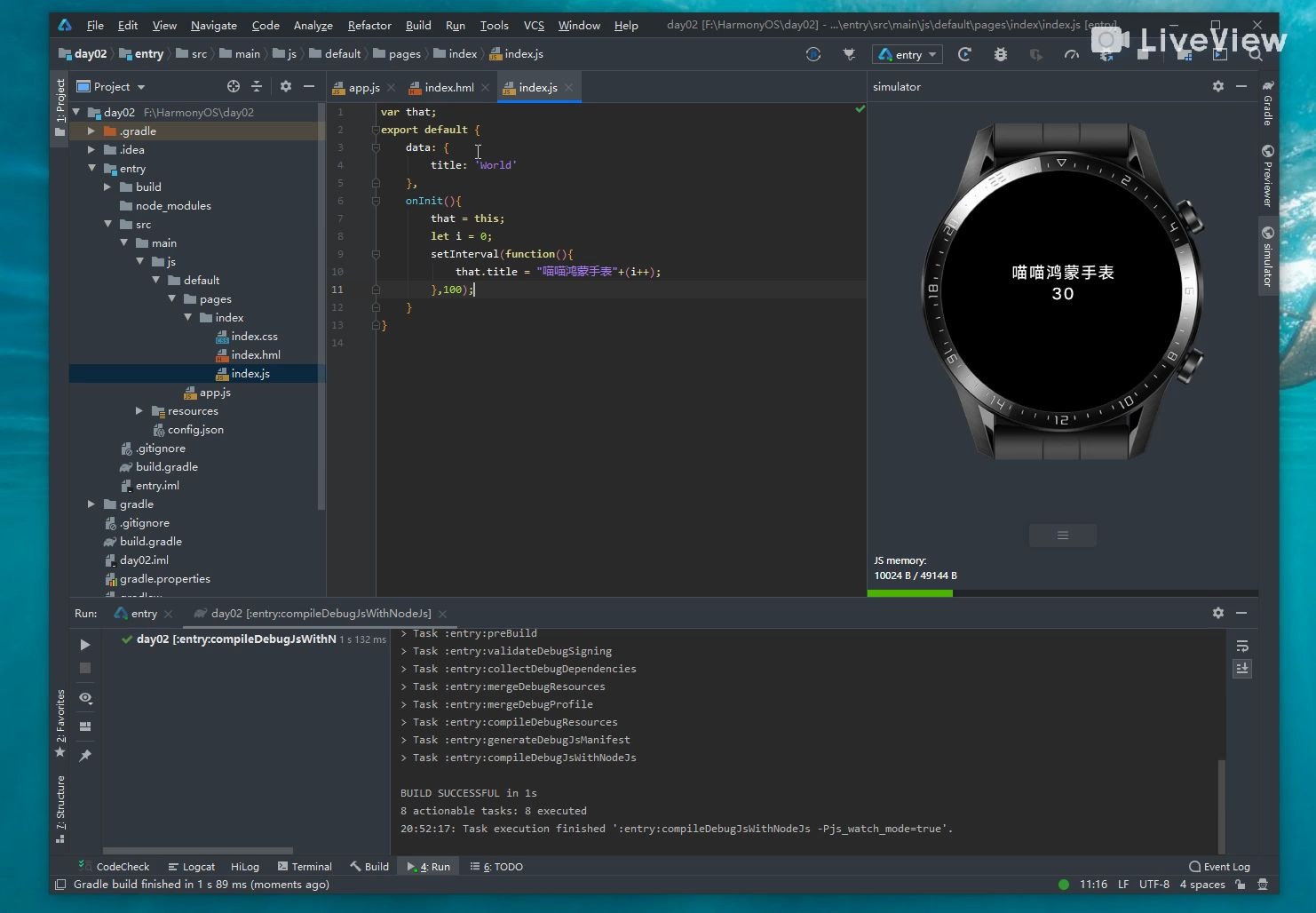Open the VCS menu

click(534, 25)
